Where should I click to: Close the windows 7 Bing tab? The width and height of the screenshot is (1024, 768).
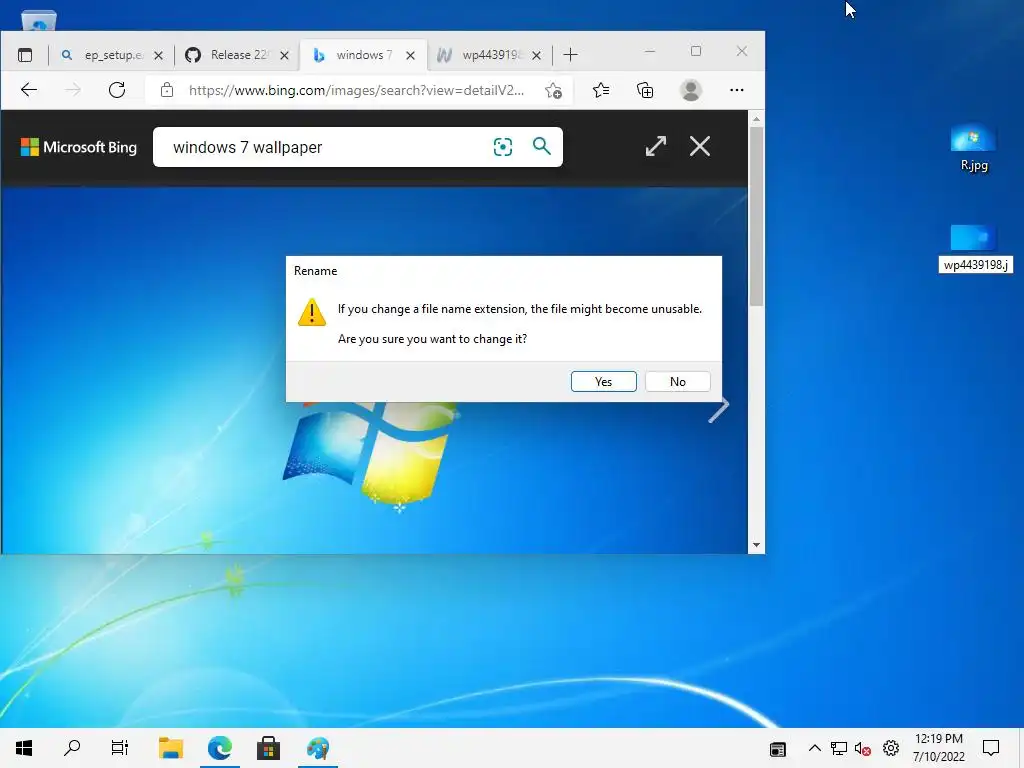coord(410,56)
